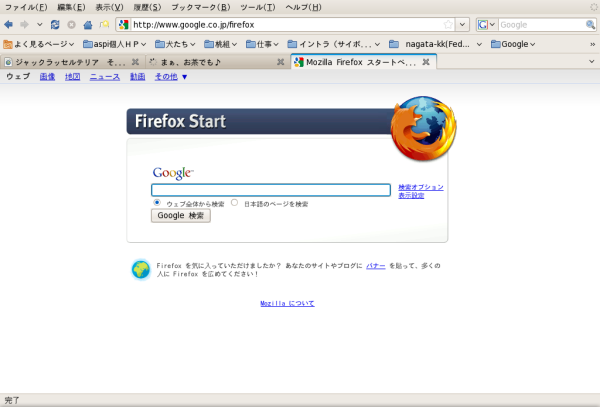Open the Google bookmarks folder
Viewport: 600px width, 407px height.
513,44
